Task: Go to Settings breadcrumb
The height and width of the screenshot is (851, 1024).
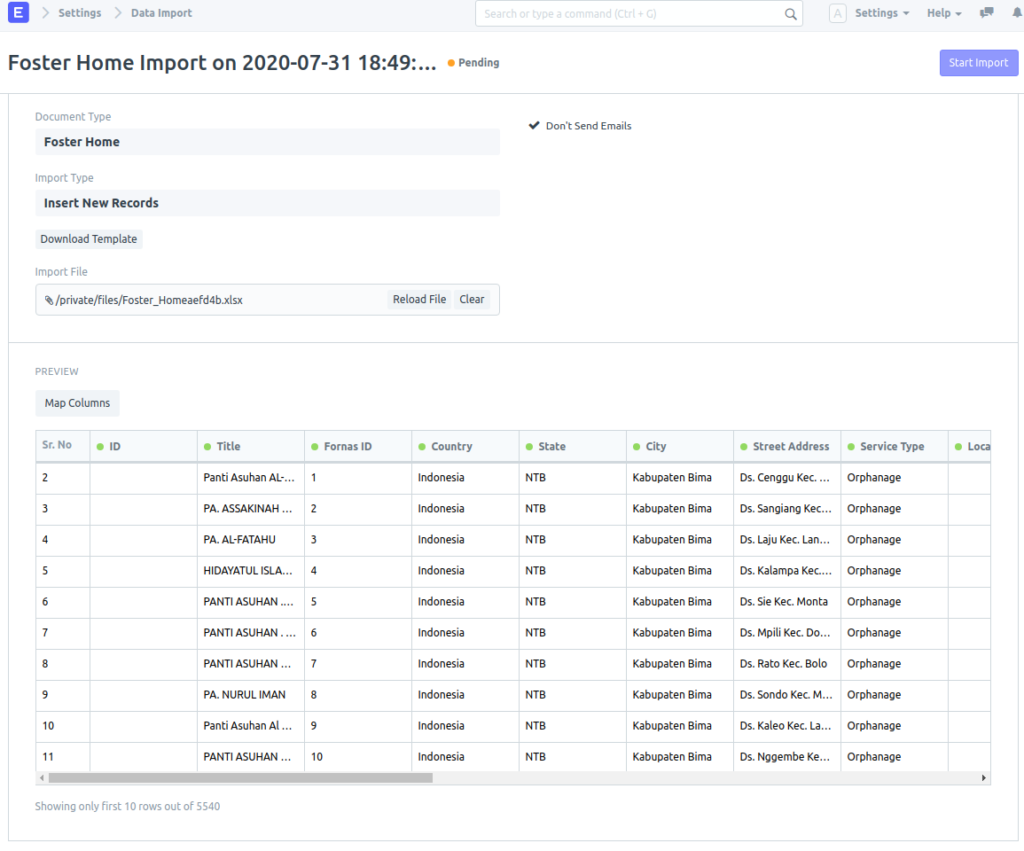Action: coord(79,13)
